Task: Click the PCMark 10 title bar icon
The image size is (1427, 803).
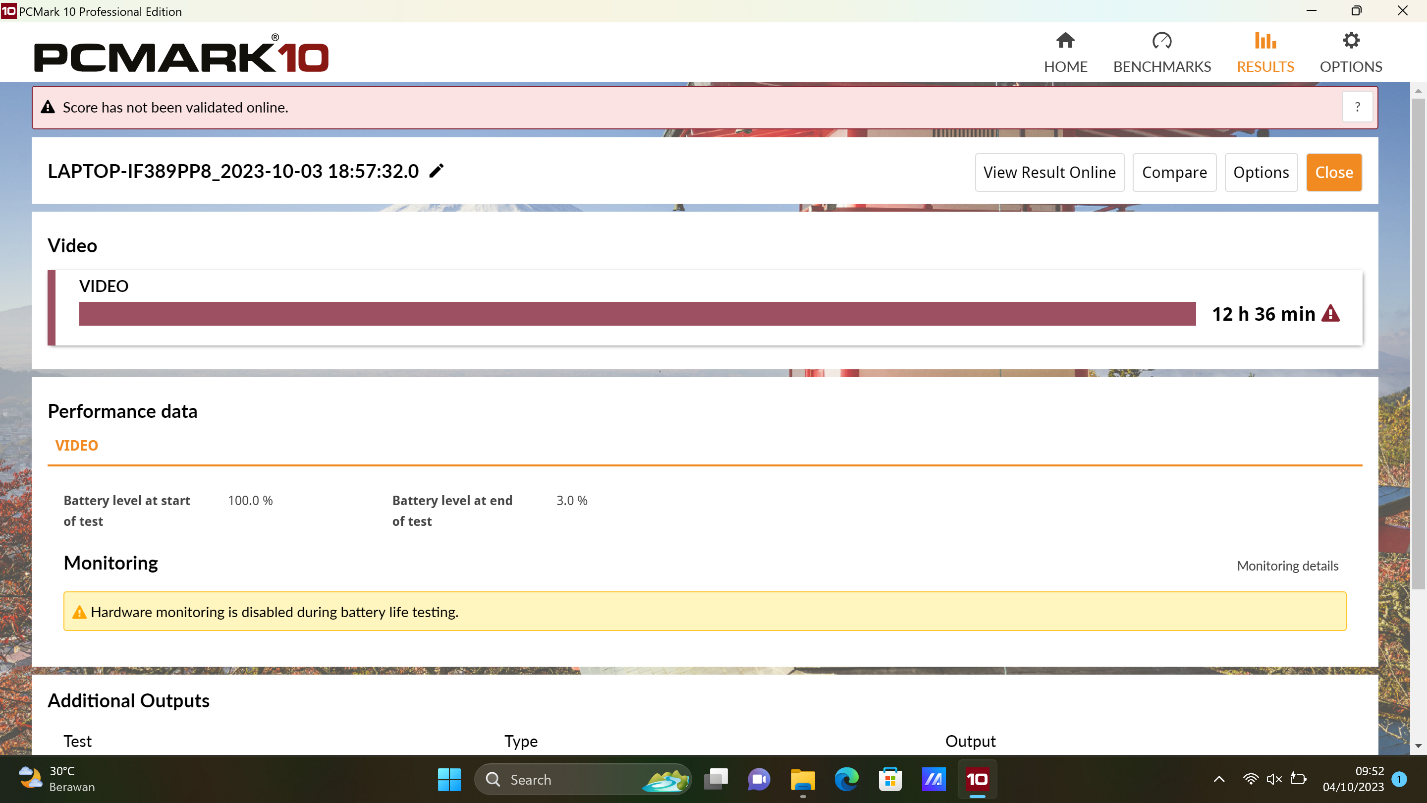Action: (9, 11)
